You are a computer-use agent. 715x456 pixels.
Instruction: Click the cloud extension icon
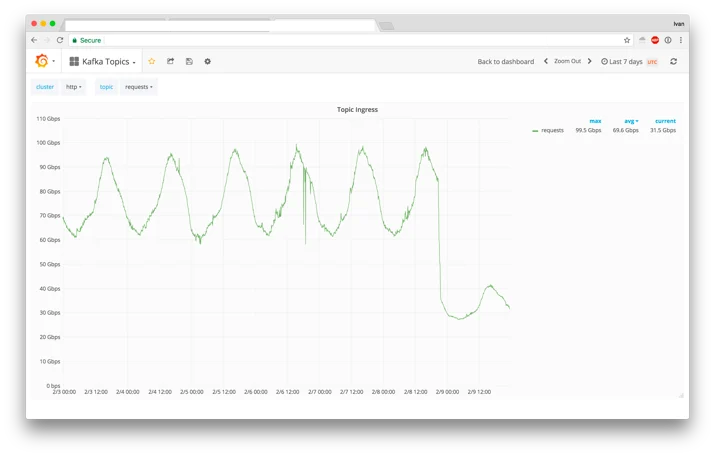[642, 40]
